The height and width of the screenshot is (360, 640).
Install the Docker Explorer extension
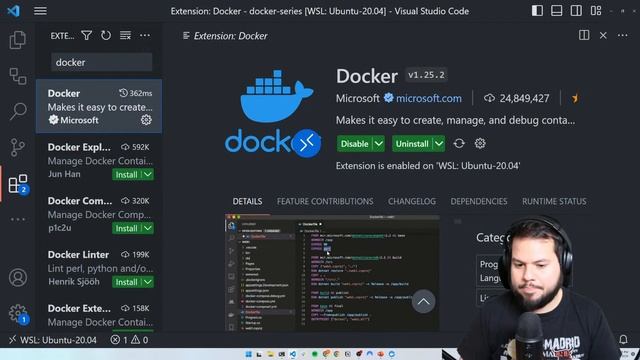127,174
